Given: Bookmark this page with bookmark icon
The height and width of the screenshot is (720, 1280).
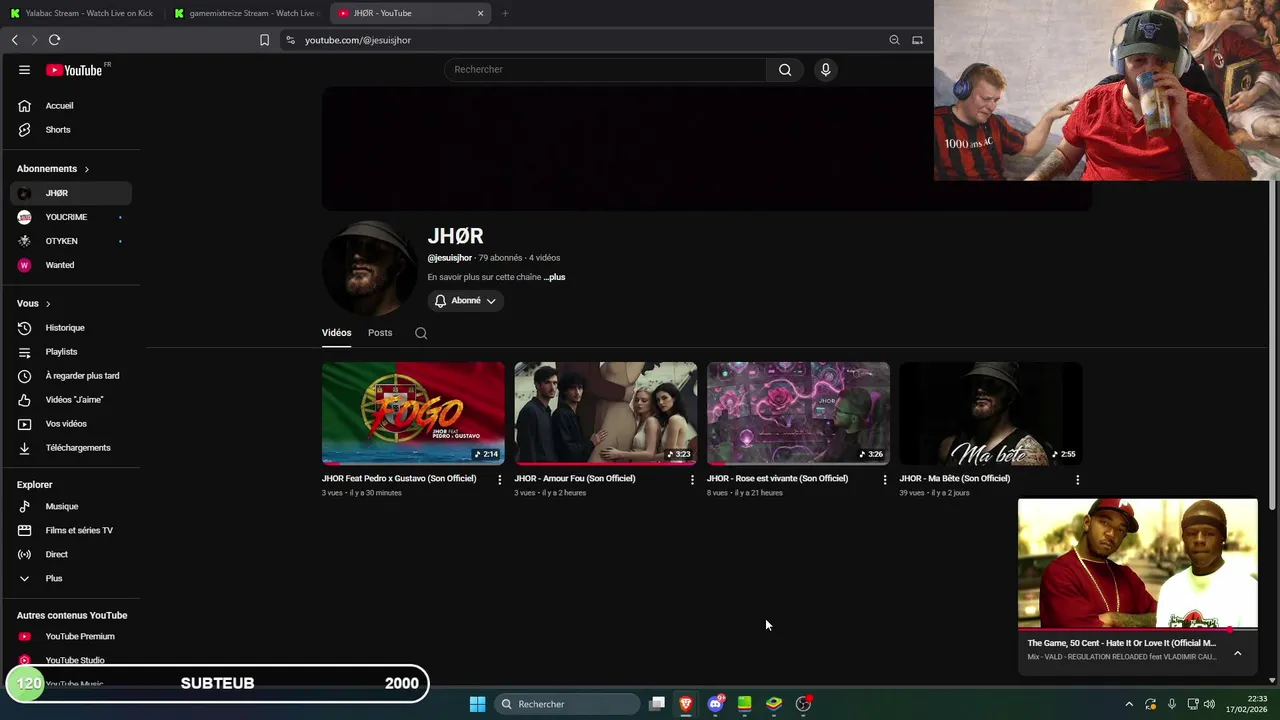Looking at the screenshot, I should pyautogui.click(x=264, y=40).
